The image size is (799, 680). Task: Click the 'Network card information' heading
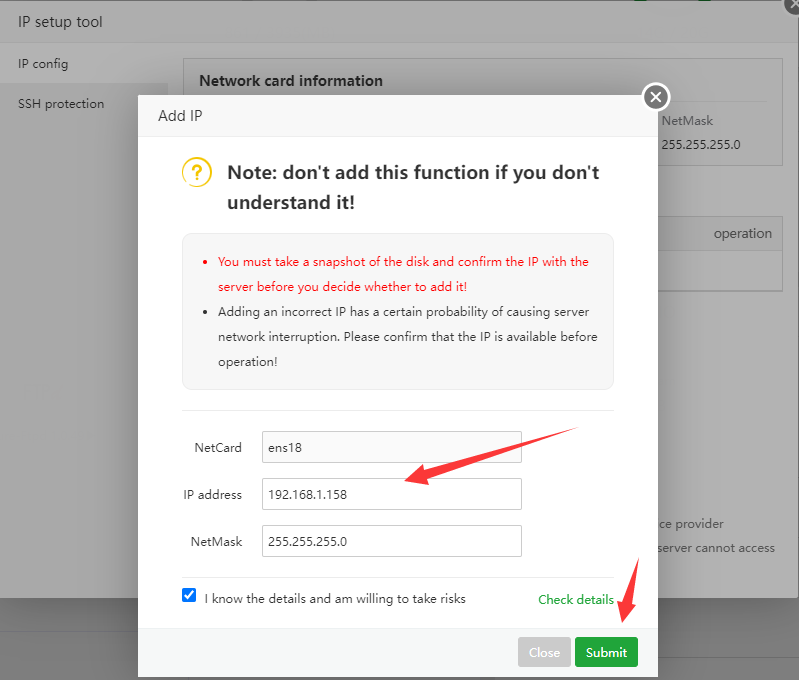tap(291, 81)
